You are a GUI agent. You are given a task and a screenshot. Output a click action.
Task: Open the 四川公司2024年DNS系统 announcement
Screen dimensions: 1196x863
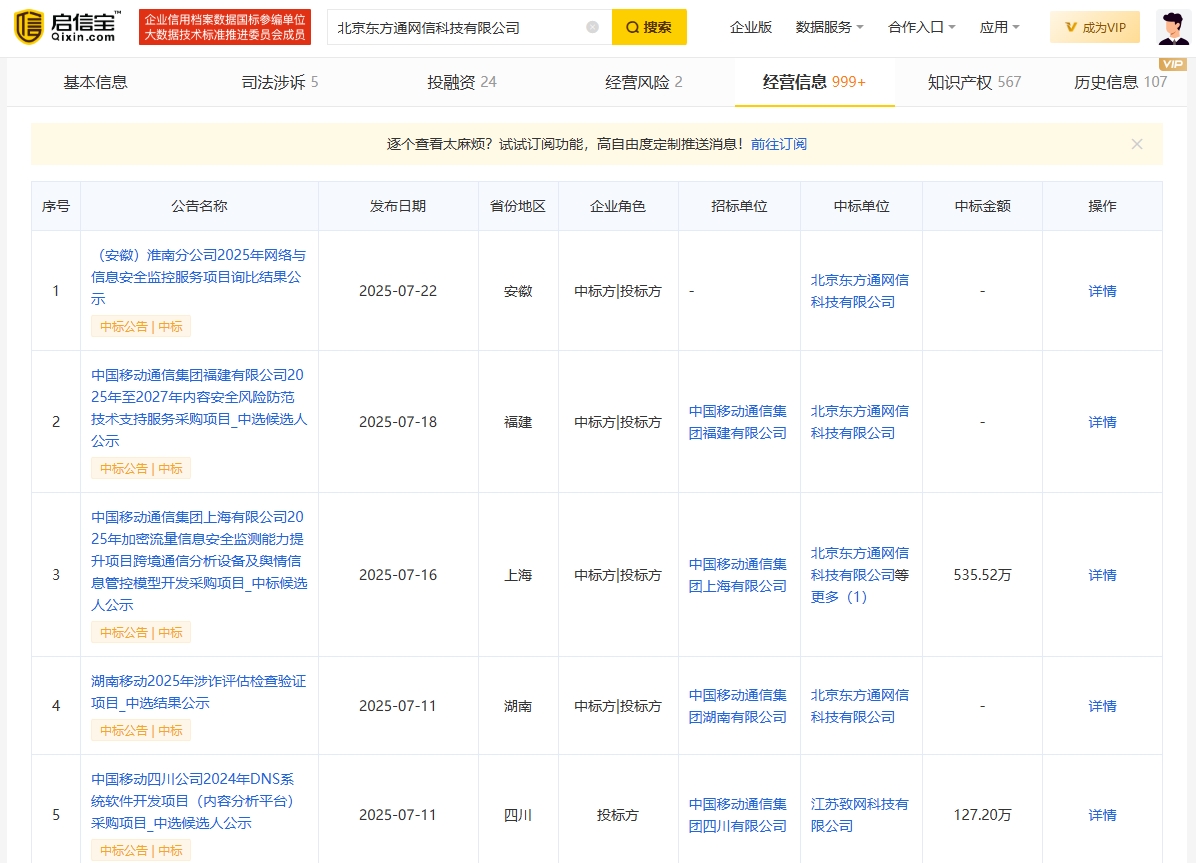[x=193, y=800]
